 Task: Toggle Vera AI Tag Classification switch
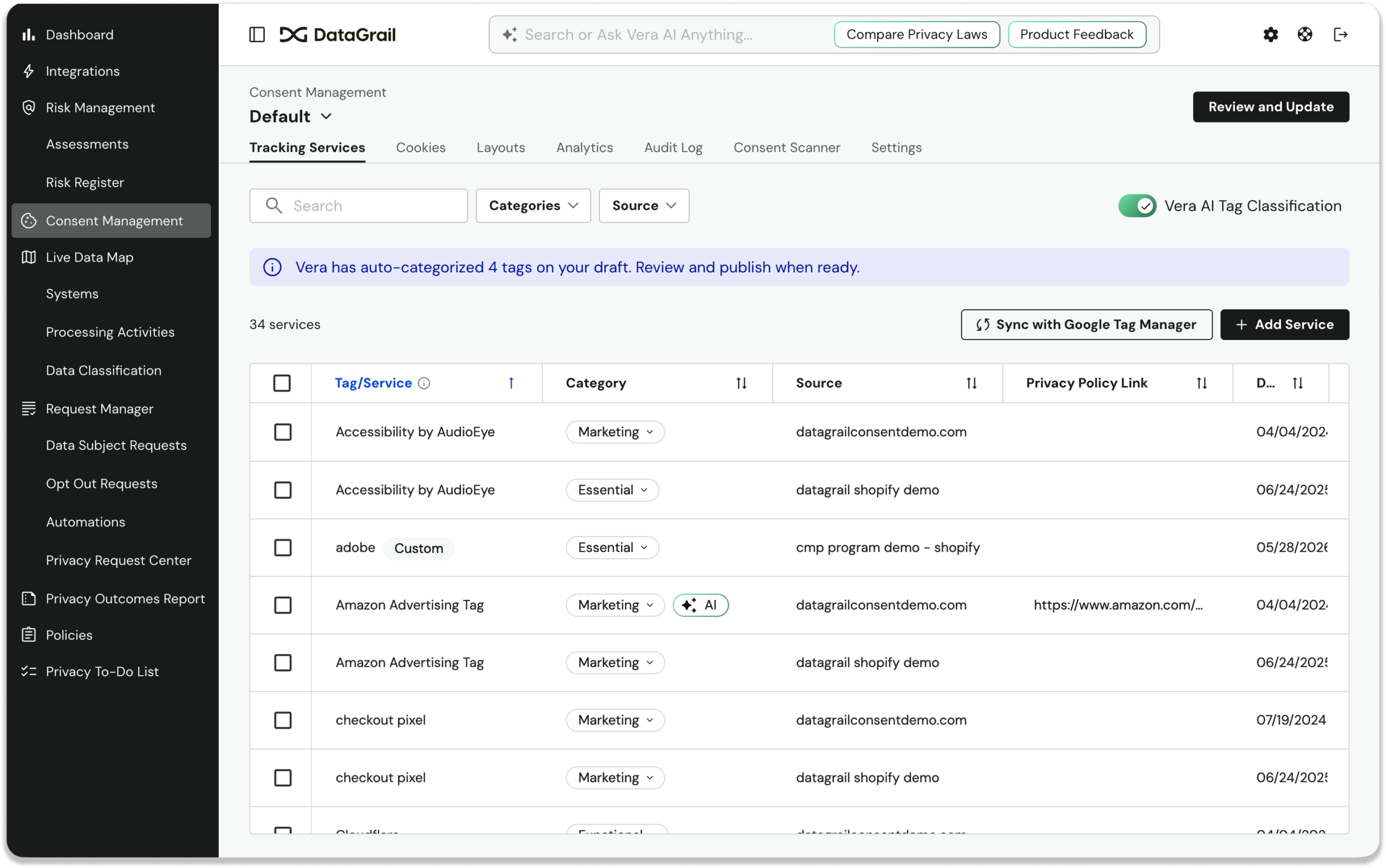click(x=1137, y=206)
